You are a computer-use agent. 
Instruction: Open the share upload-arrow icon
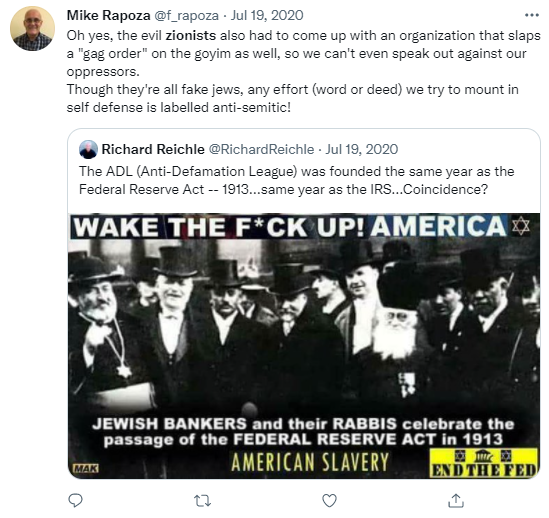click(x=456, y=500)
